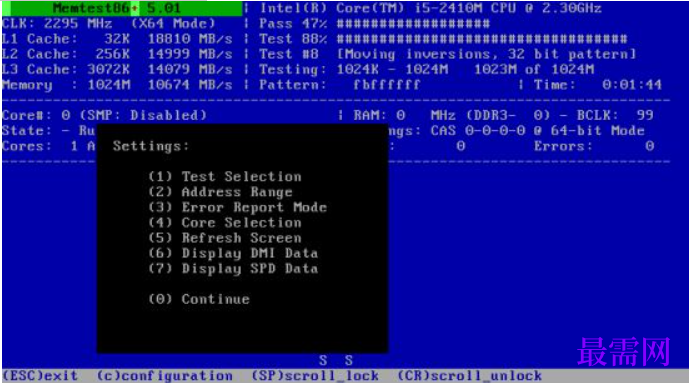Click the (X64 Mode) text

point(173,24)
